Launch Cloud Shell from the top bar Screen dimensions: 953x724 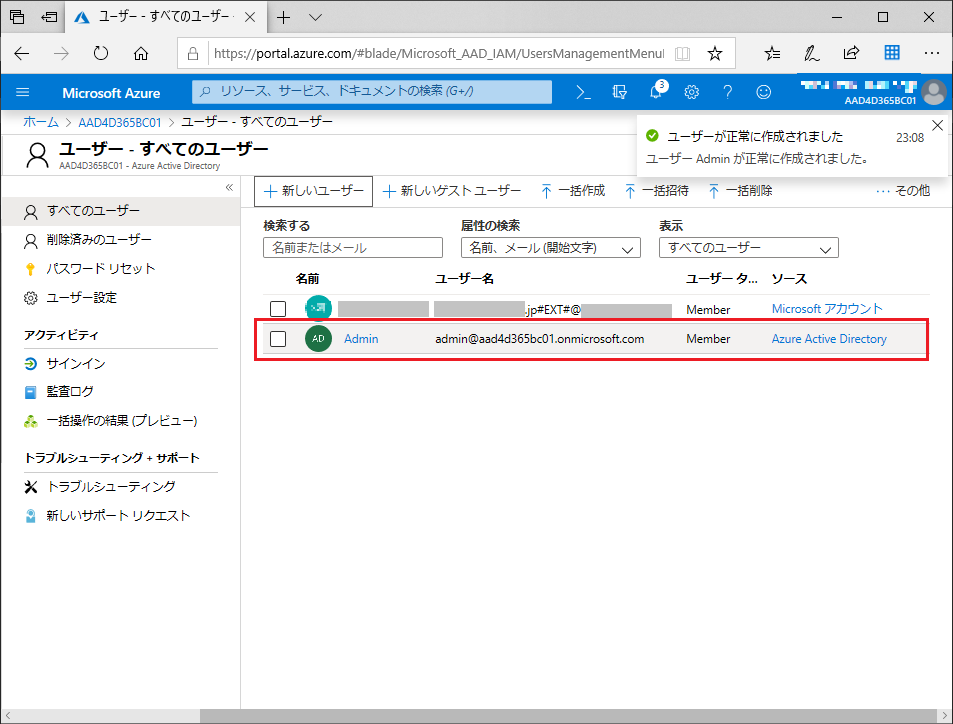coord(583,92)
